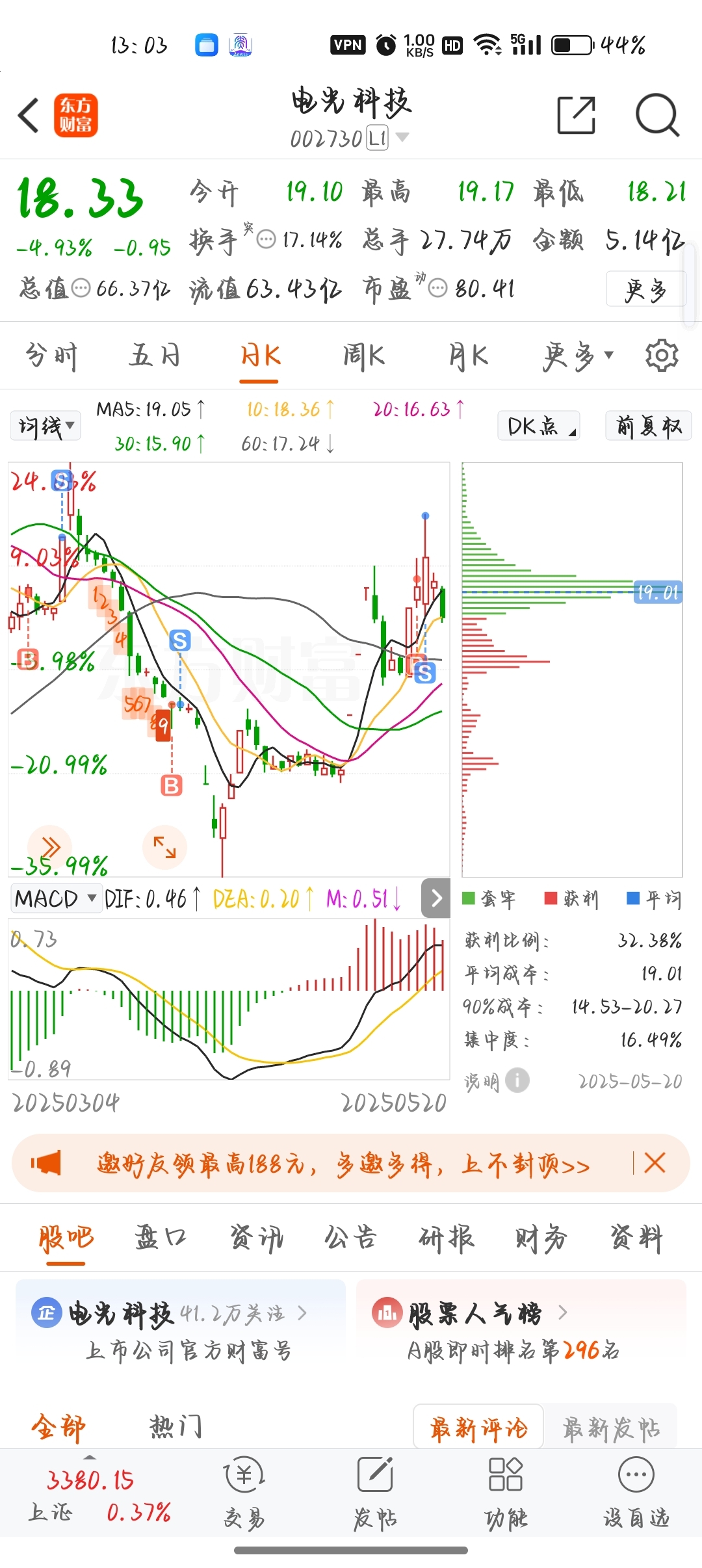
Task: Switch to 五日 chart tab
Action: (154, 356)
